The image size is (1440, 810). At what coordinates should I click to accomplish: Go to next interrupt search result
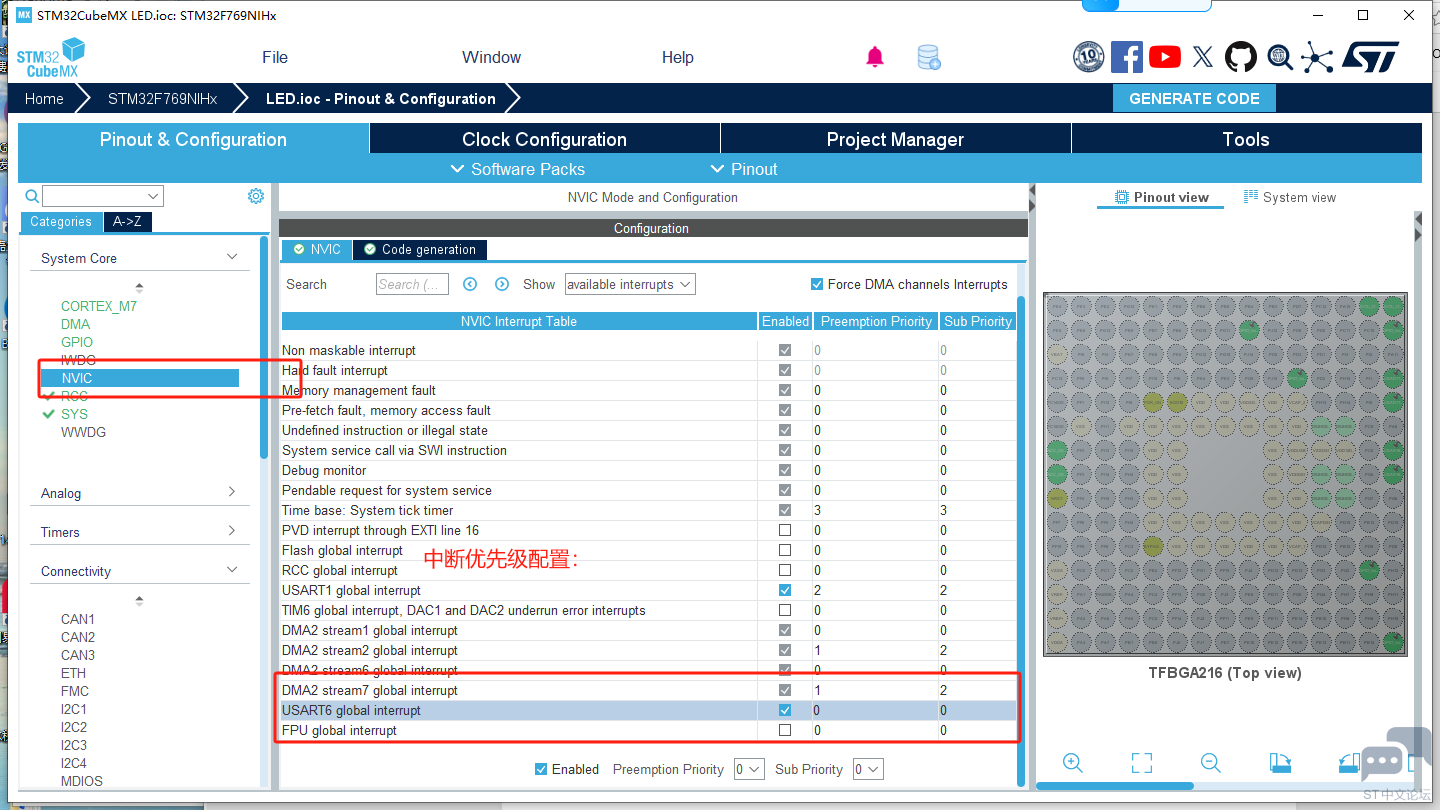502,284
